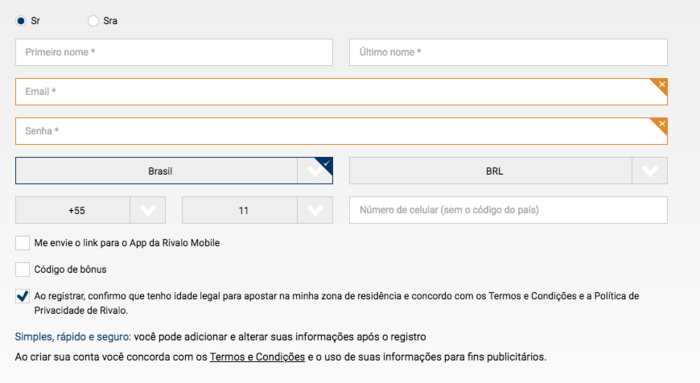Viewport: 700px width, 383px height.
Task: Open the Termos e Condições link
Action: [257, 357]
